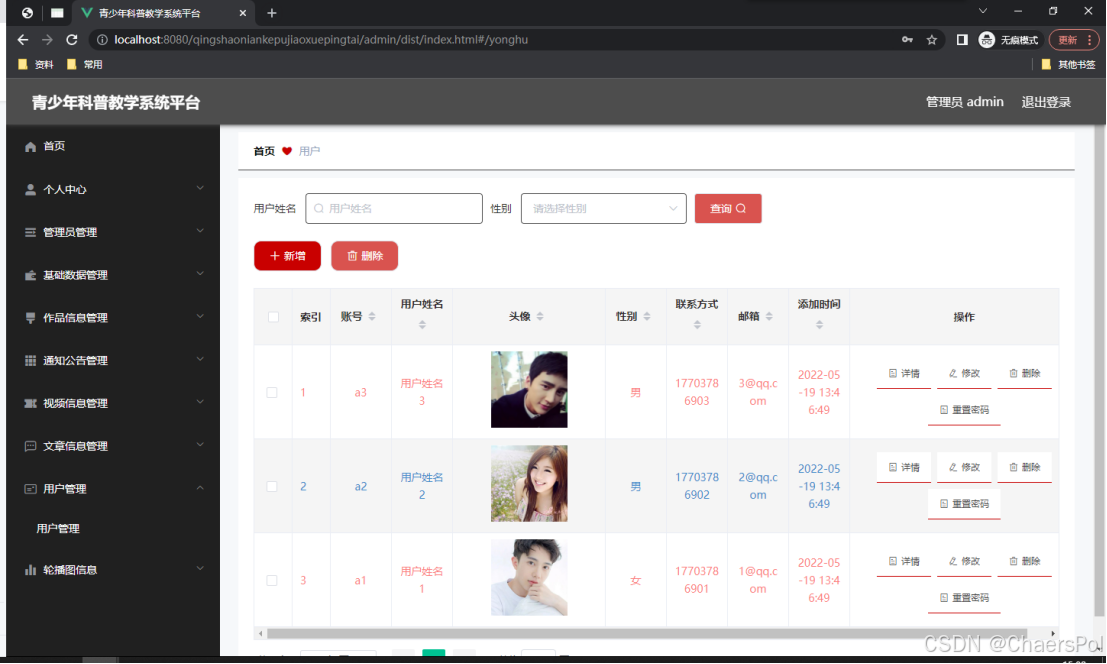Click the 新增 add button
This screenshot has width=1107, height=664.
click(287, 256)
